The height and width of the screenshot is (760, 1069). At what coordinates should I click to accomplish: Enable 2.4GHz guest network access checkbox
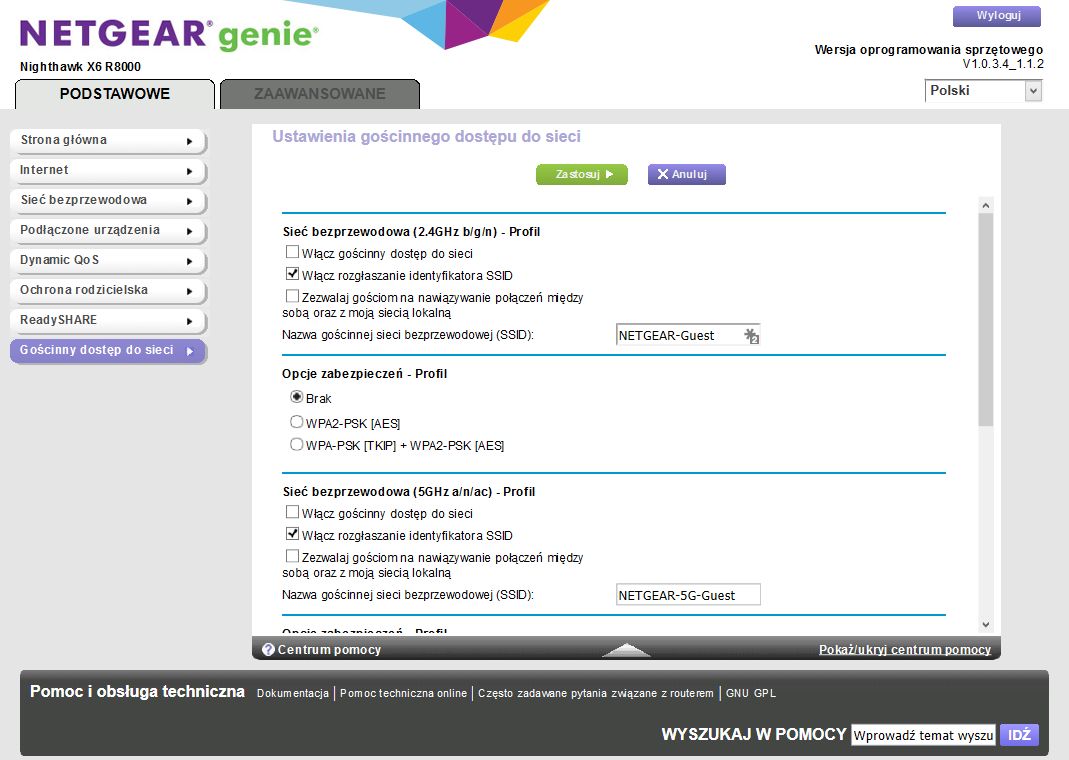pos(292,252)
